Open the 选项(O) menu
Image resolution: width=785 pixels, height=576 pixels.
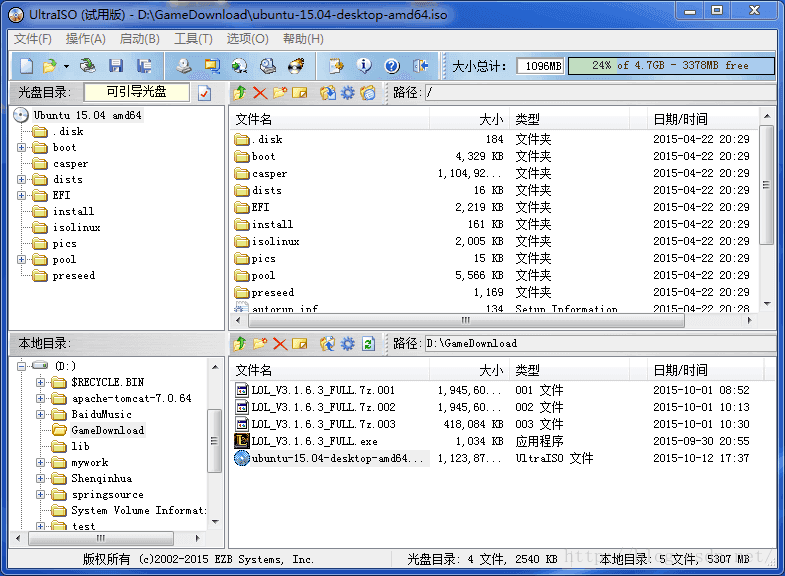(x=247, y=39)
